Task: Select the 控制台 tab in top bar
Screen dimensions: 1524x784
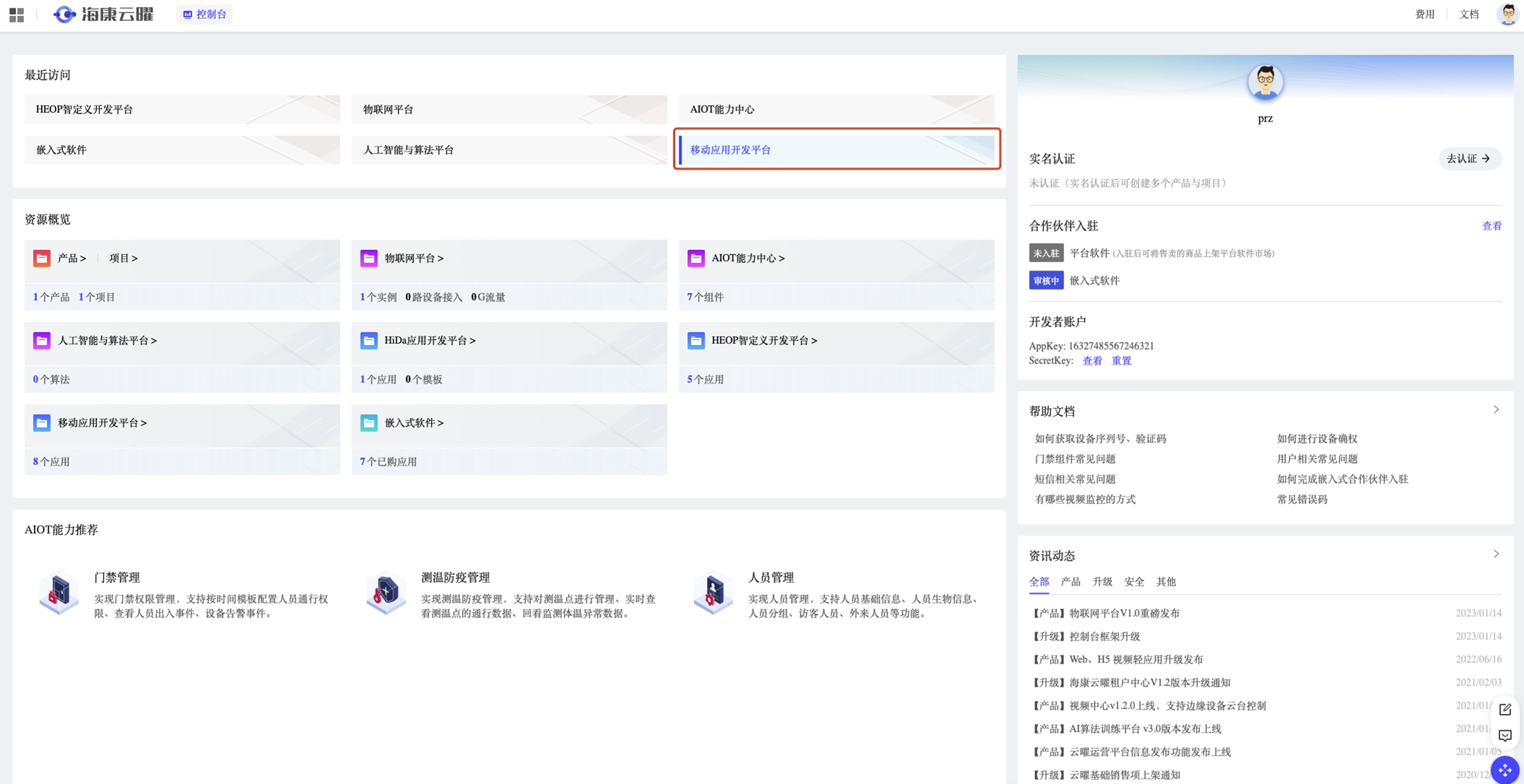Action: coord(204,14)
